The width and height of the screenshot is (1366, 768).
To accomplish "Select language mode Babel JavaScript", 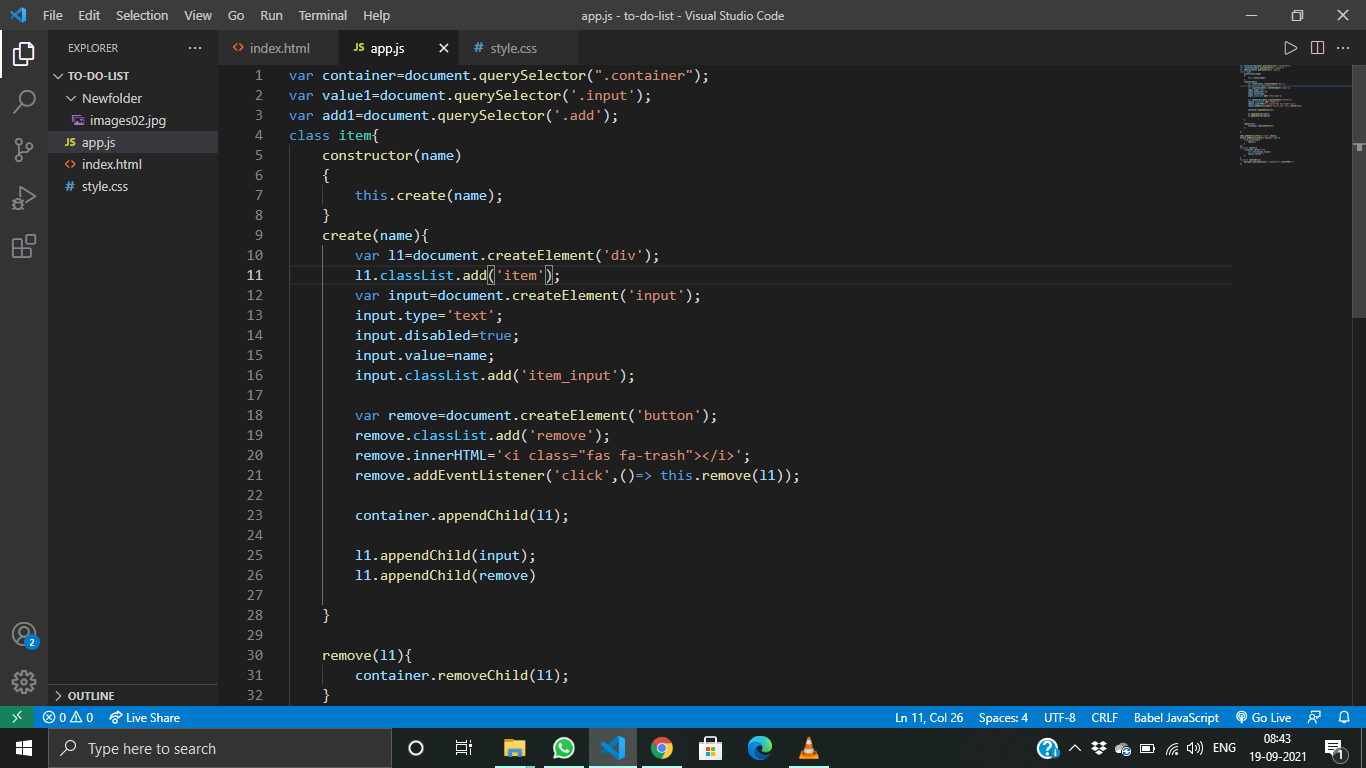I will (x=1176, y=717).
